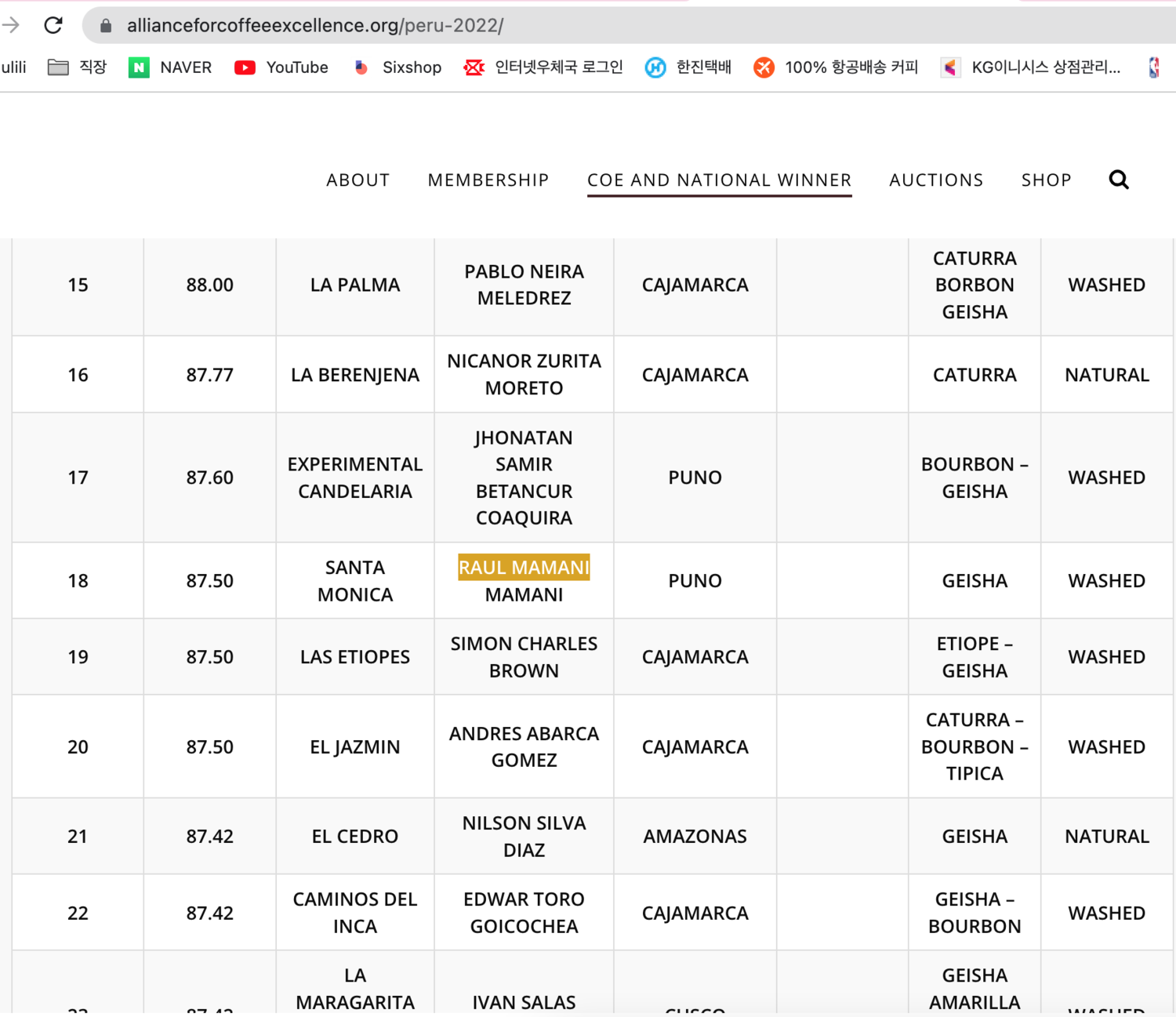
Task: Click the browser reload icon
Action: (53, 26)
